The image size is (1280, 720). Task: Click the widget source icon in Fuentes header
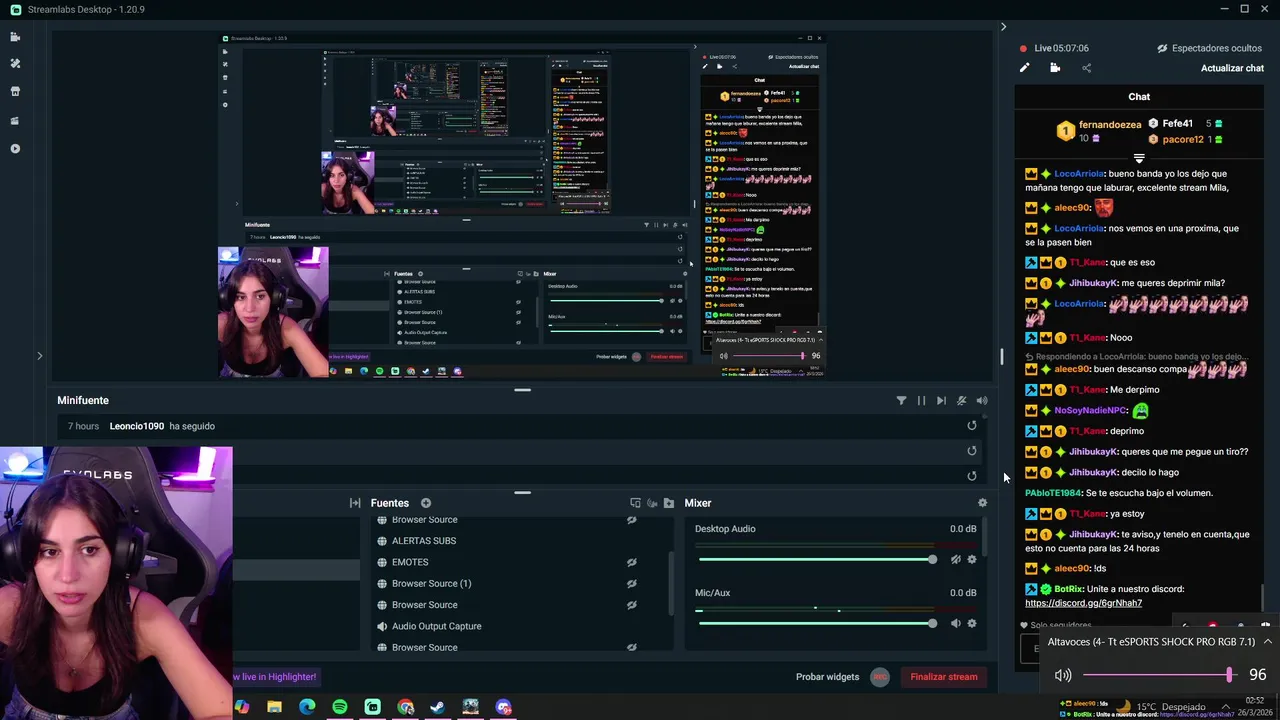[x=635, y=503]
